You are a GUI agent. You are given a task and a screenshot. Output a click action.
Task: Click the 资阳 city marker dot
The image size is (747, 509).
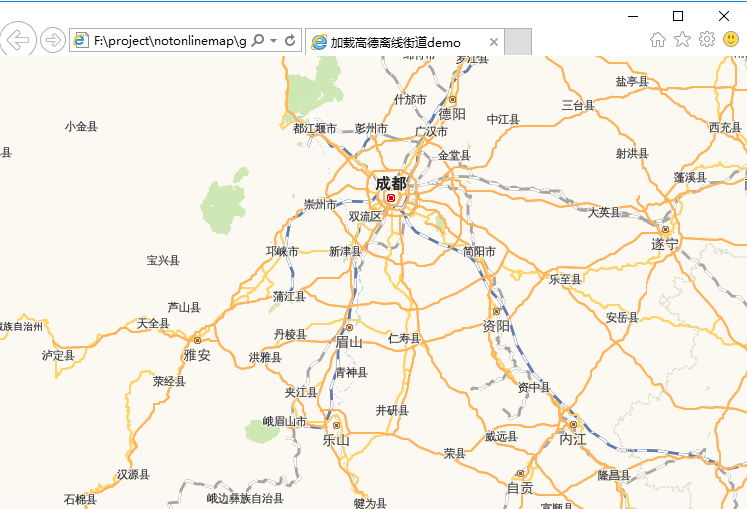click(x=496, y=311)
